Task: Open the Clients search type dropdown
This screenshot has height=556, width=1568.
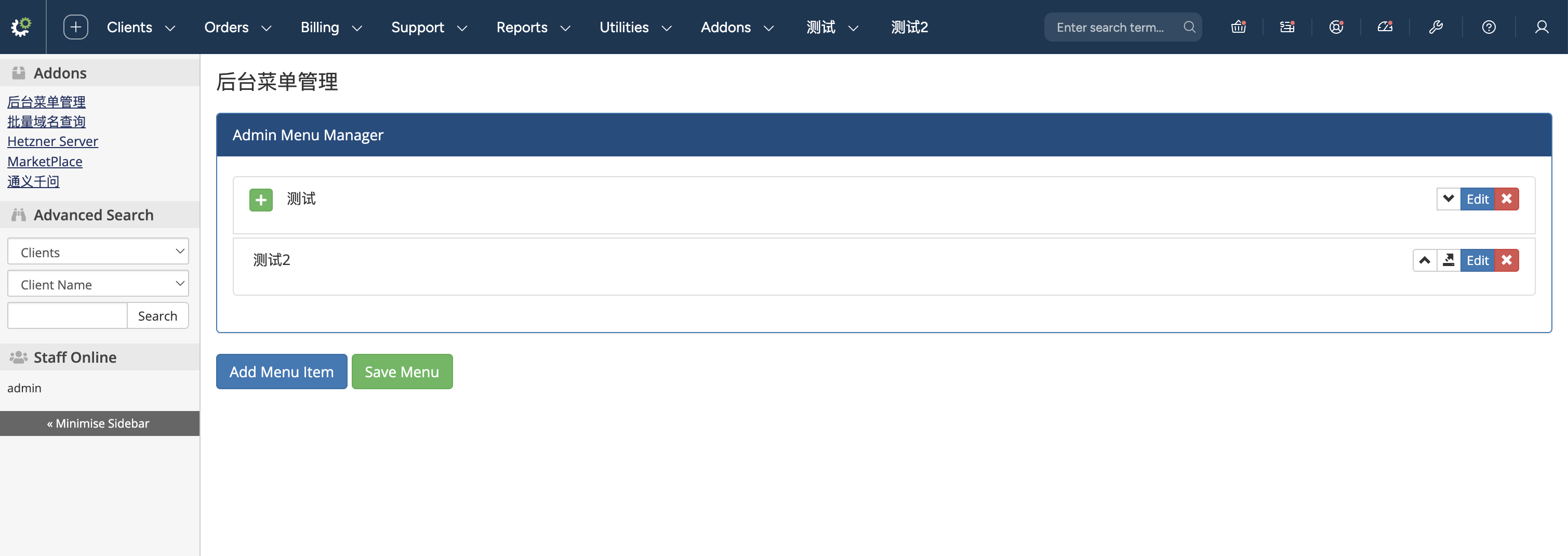Action: pyautogui.click(x=98, y=251)
